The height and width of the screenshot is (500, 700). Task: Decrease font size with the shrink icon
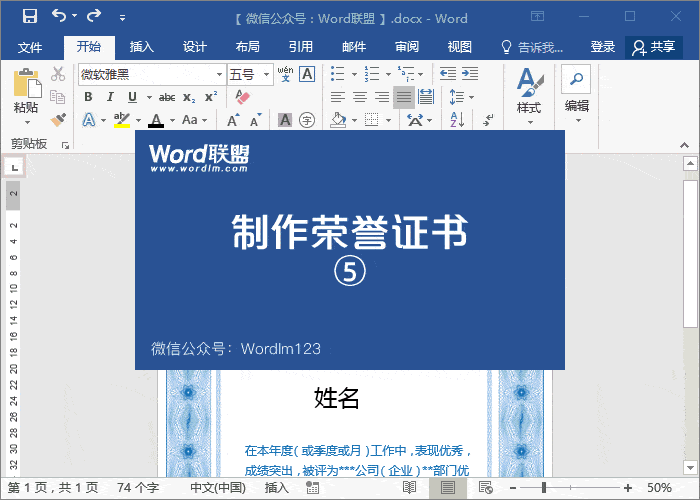tap(255, 120)
